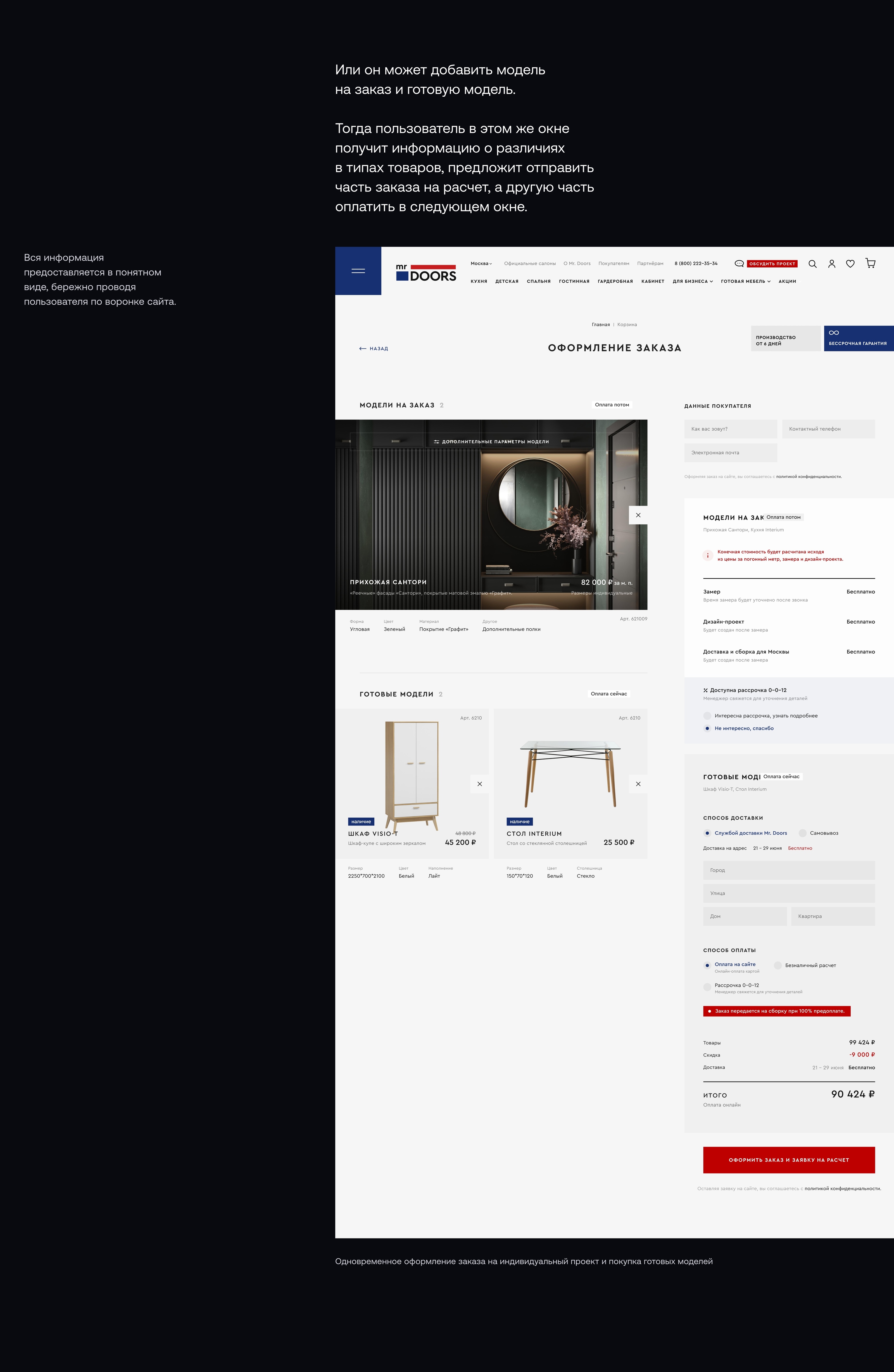Select Безналичный расчет payment method
The image size is (894, 1372).
778,965
